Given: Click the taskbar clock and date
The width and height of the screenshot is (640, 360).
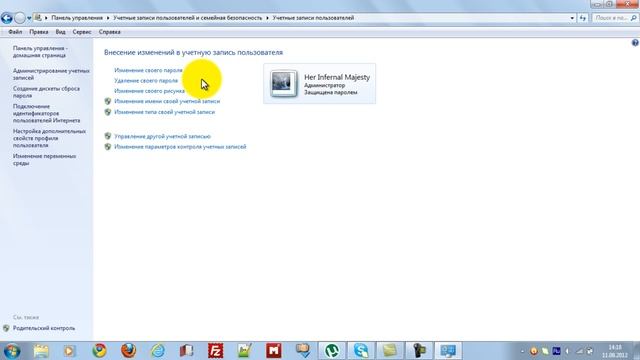Looking at the screenshot, I should click(615, 351).
